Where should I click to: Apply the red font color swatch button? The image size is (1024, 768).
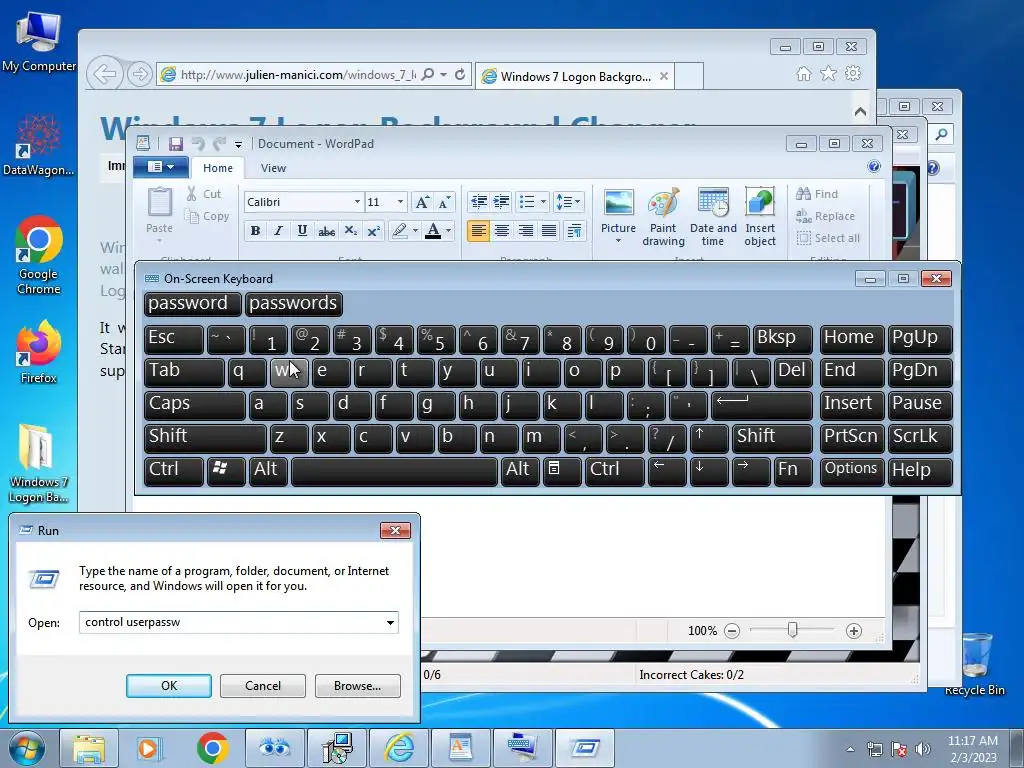(432, 231)
